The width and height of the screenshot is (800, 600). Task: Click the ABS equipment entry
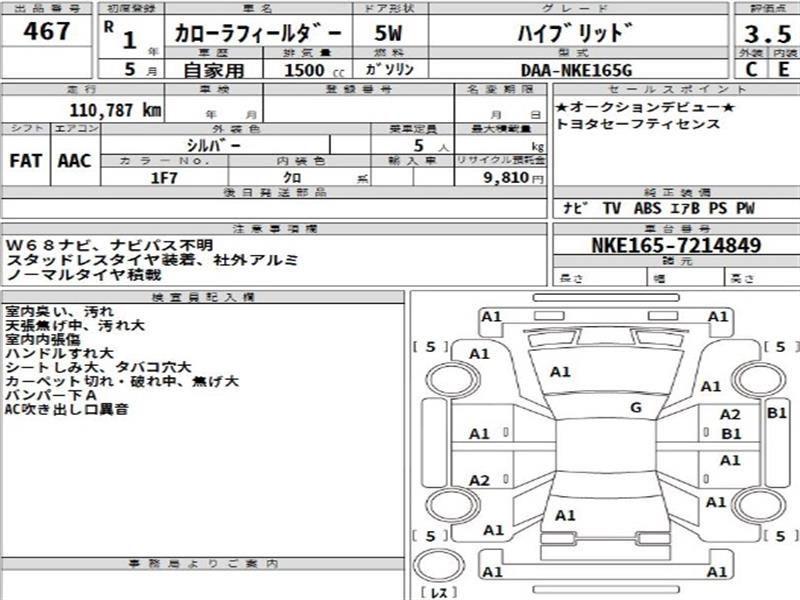(647, 208)
